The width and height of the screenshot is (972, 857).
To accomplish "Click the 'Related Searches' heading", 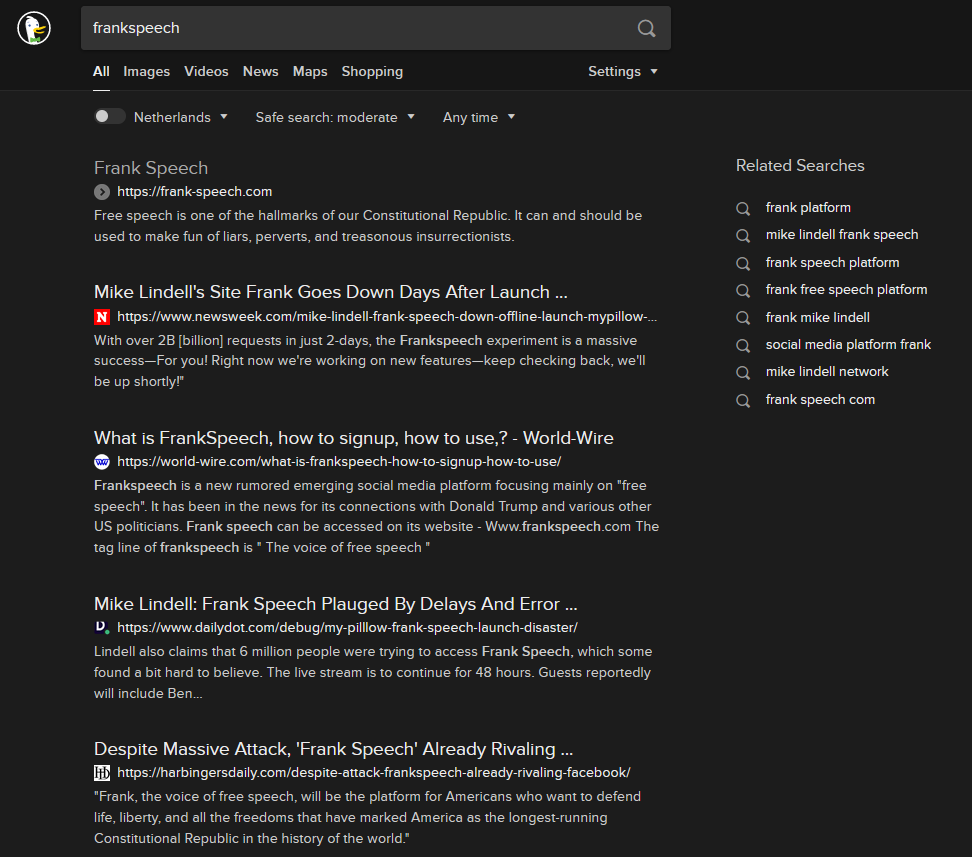I will click(x=800, y=166).
